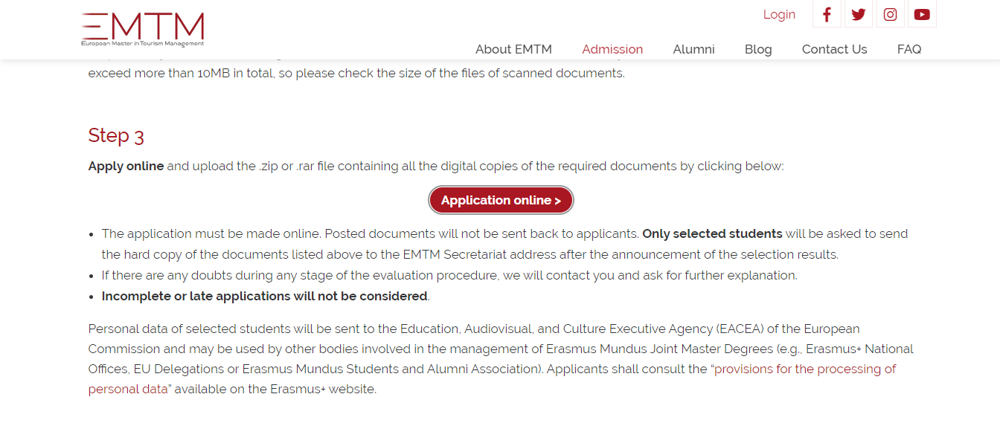
Task: Select the Admission menu item
Action: pyautogui.click(x=612, y=49)
